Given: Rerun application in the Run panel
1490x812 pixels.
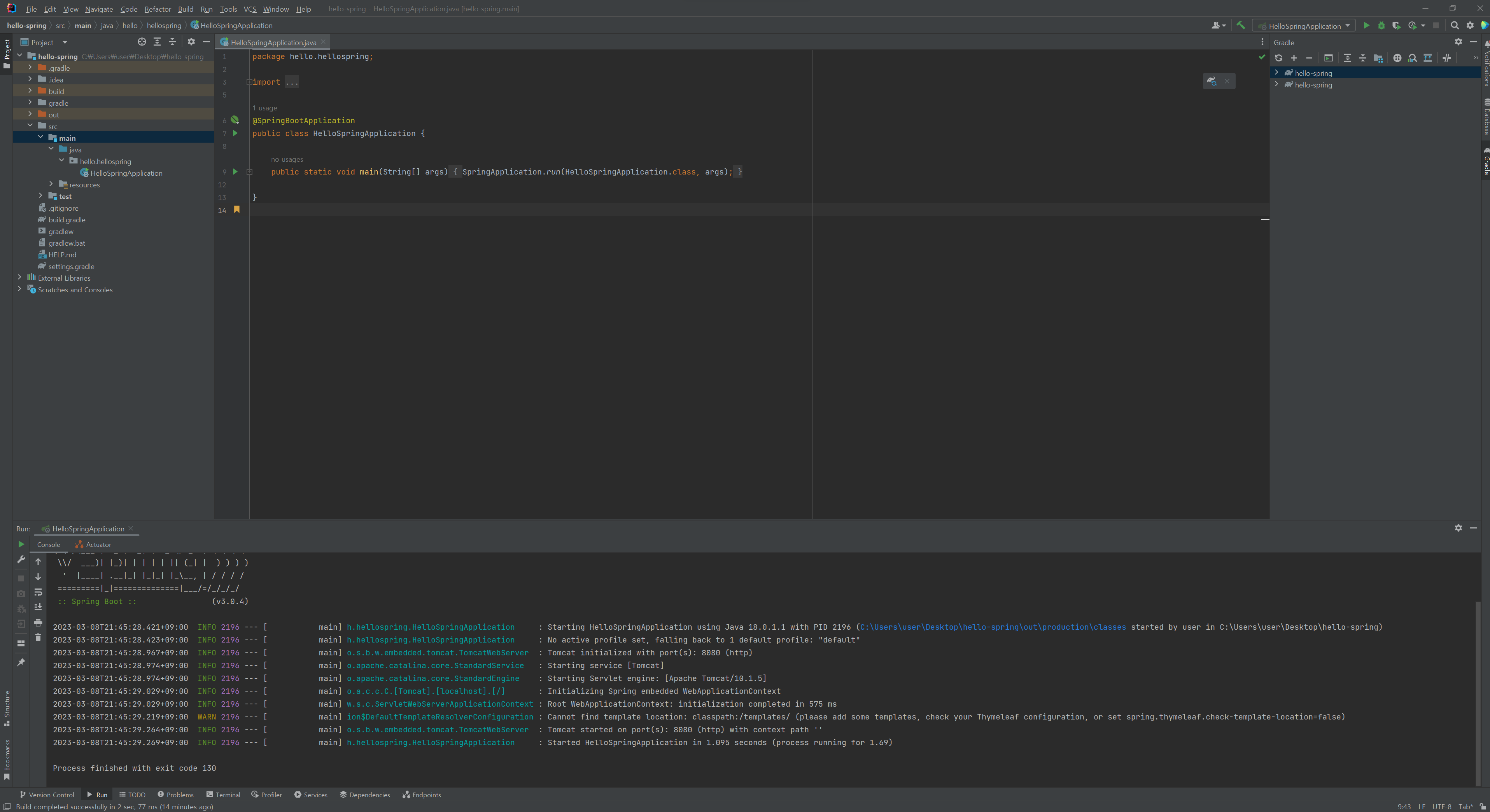Looking at the screenshot, I should (x=21, y=545).
